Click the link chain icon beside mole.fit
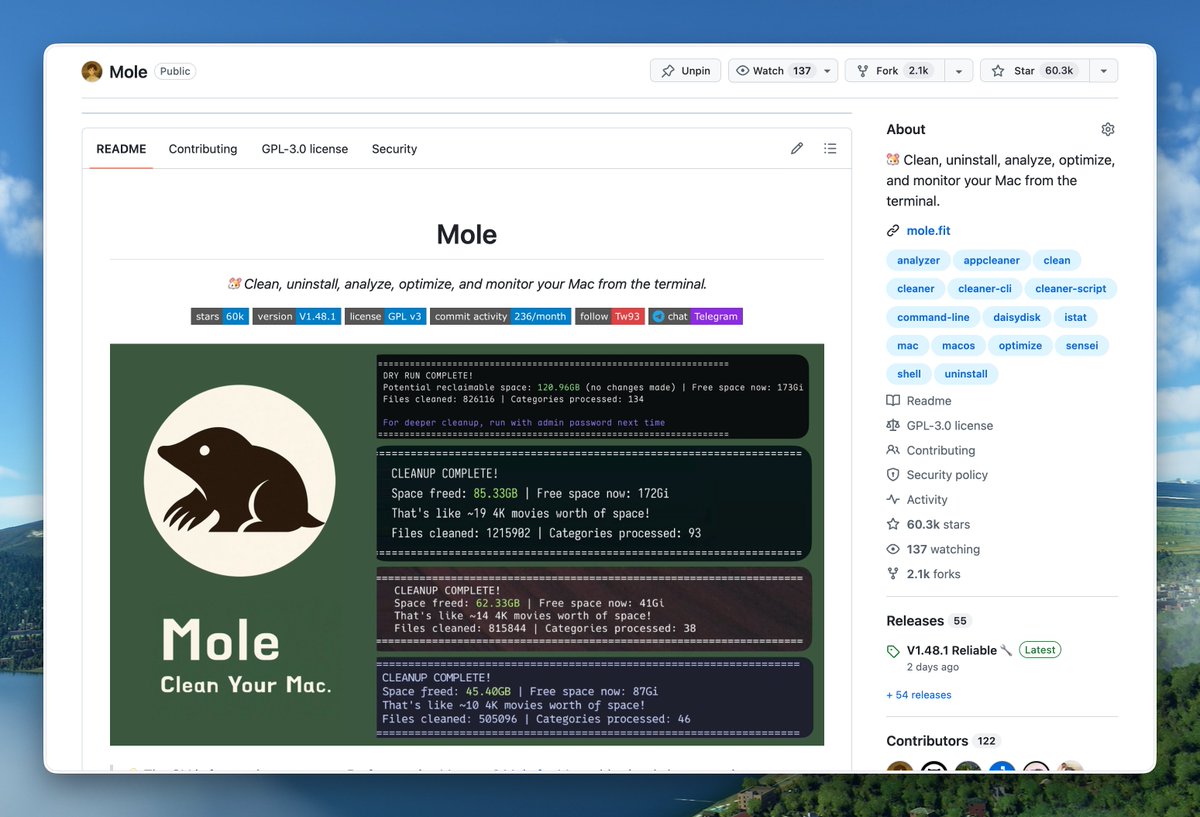 coord(893,231)
